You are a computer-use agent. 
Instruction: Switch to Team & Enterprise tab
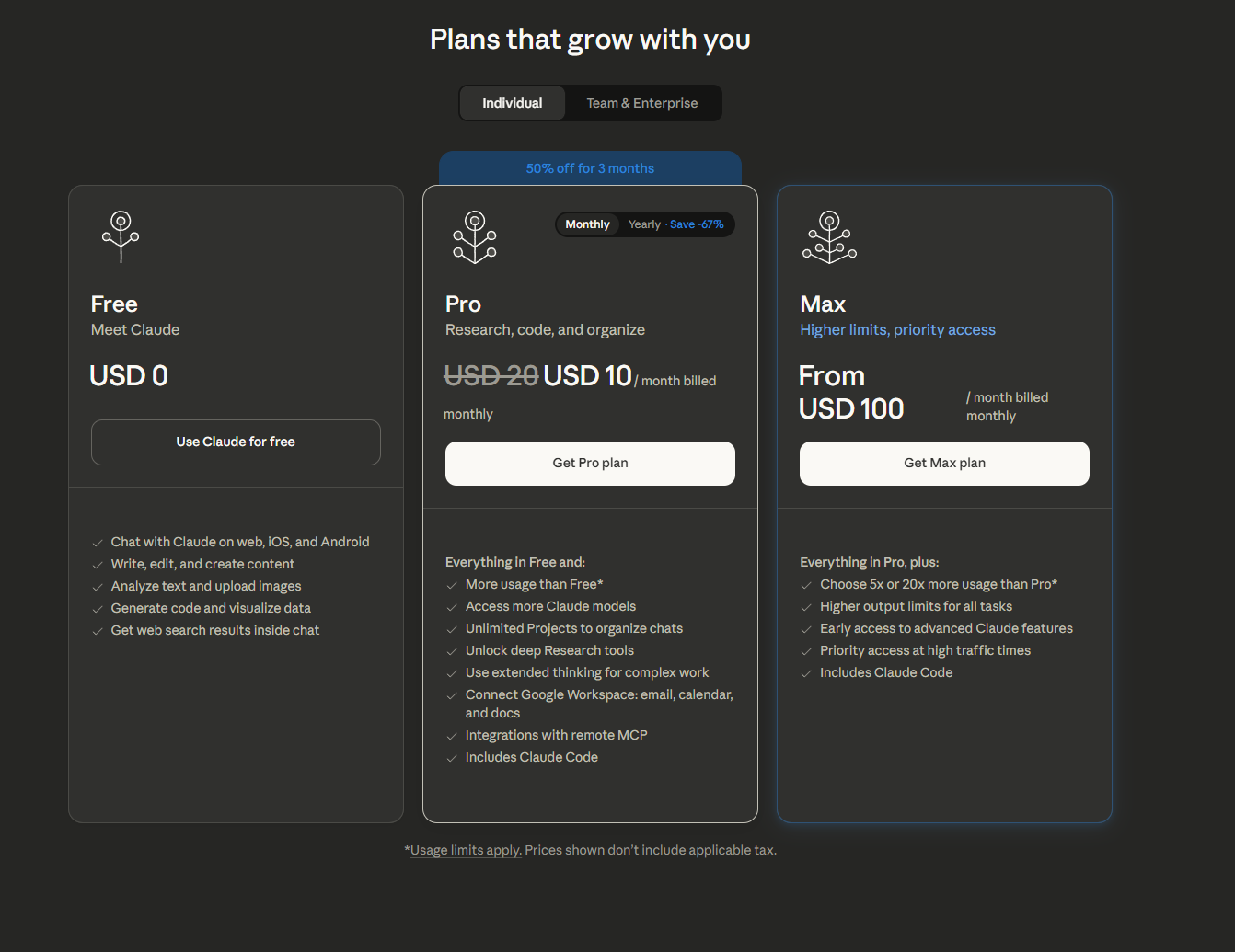pos(642,103)
